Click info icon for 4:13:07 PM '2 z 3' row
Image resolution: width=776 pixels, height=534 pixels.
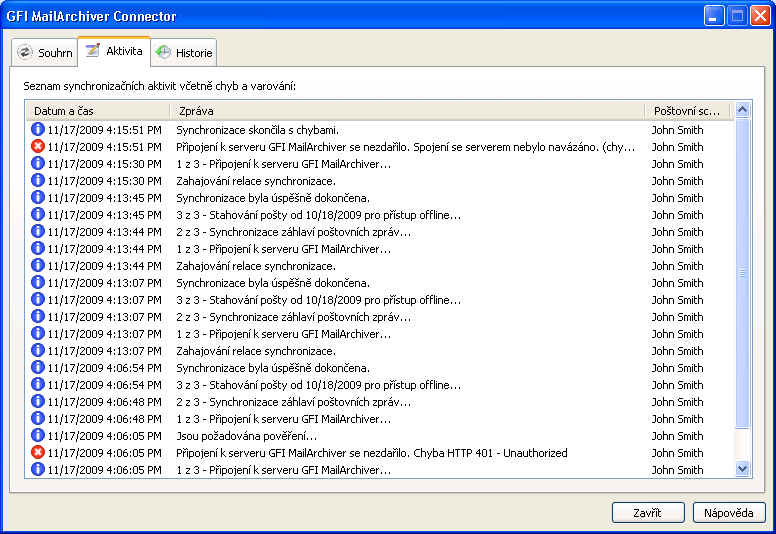coord(38,316)
